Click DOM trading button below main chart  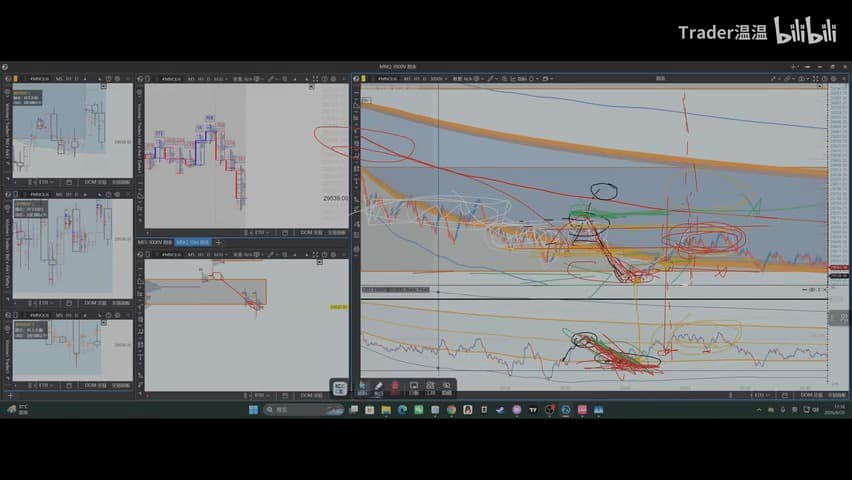[x=810, y=395]
